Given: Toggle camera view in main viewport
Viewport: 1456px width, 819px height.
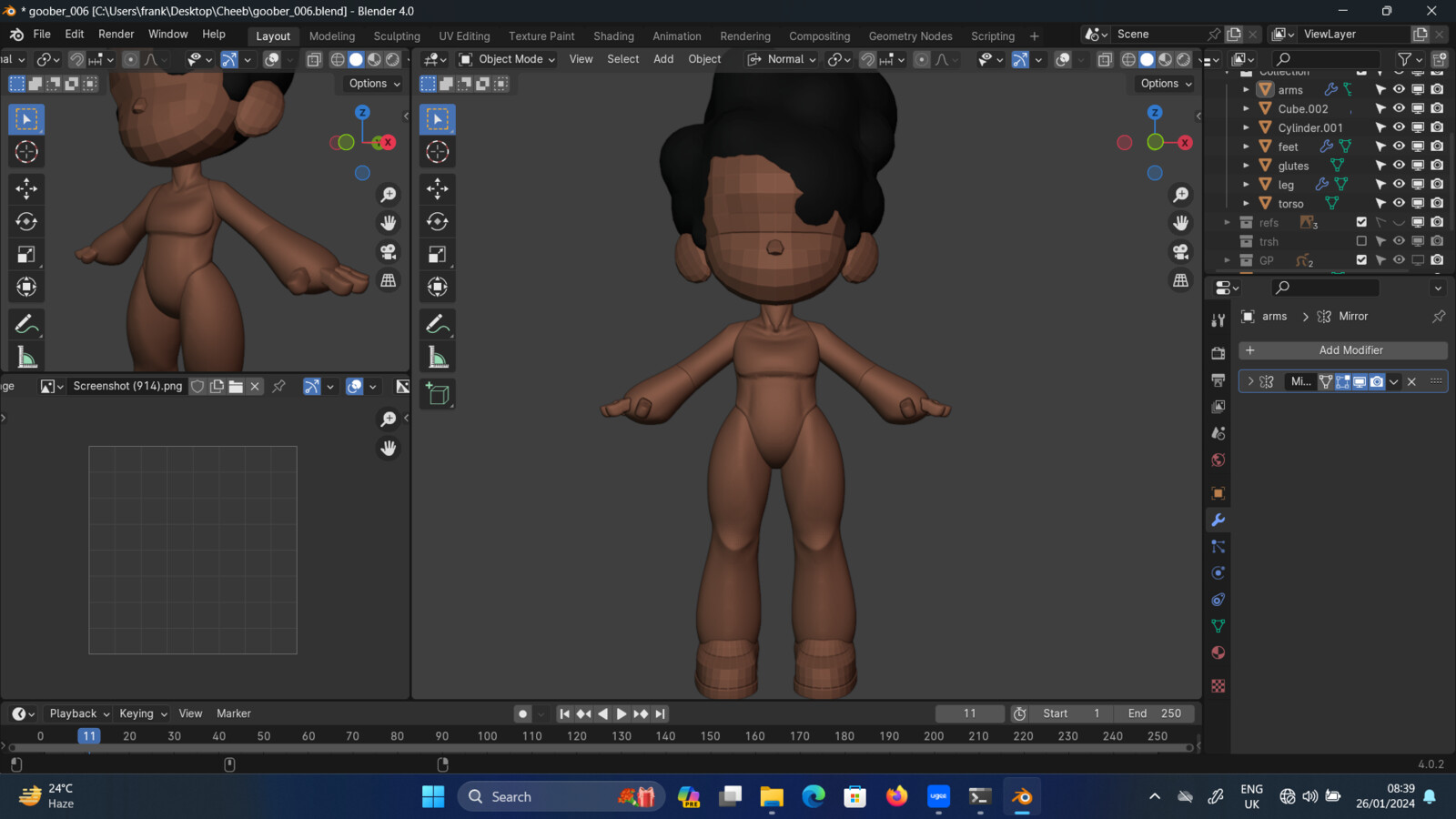Looking at the screenshot, I should (x=1181, y=252).
